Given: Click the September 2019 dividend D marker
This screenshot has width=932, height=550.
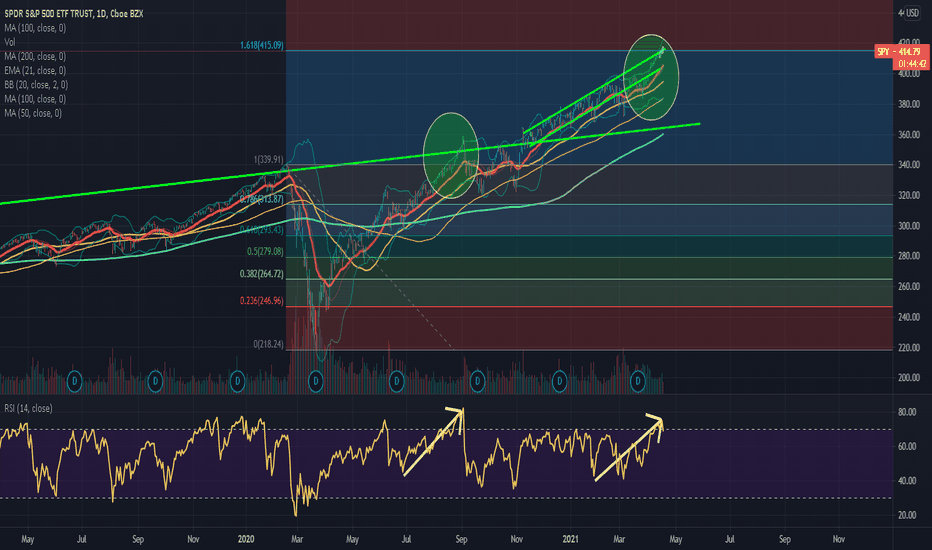Looking at the screenshot, I should [155, 381].
